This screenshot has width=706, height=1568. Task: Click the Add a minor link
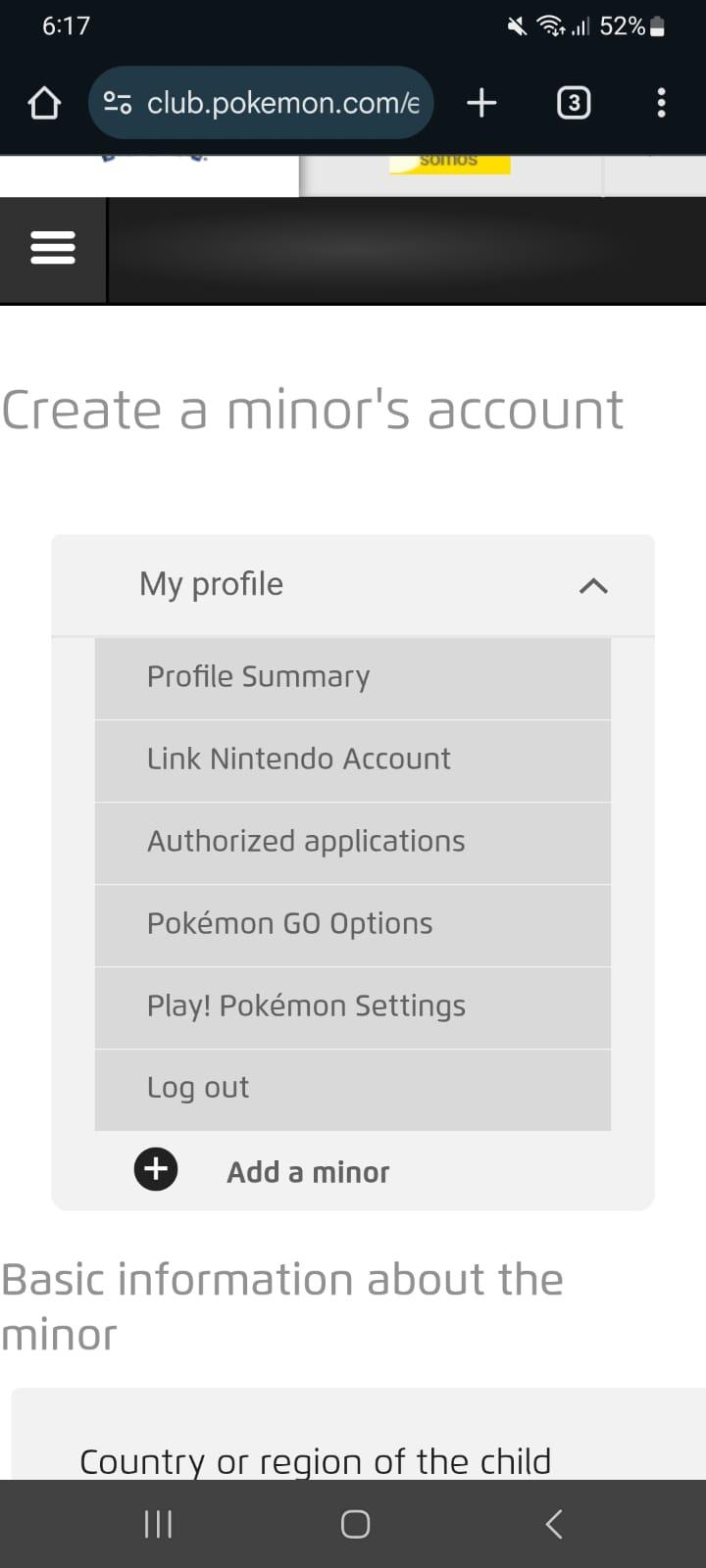(x=308, y=1172)
